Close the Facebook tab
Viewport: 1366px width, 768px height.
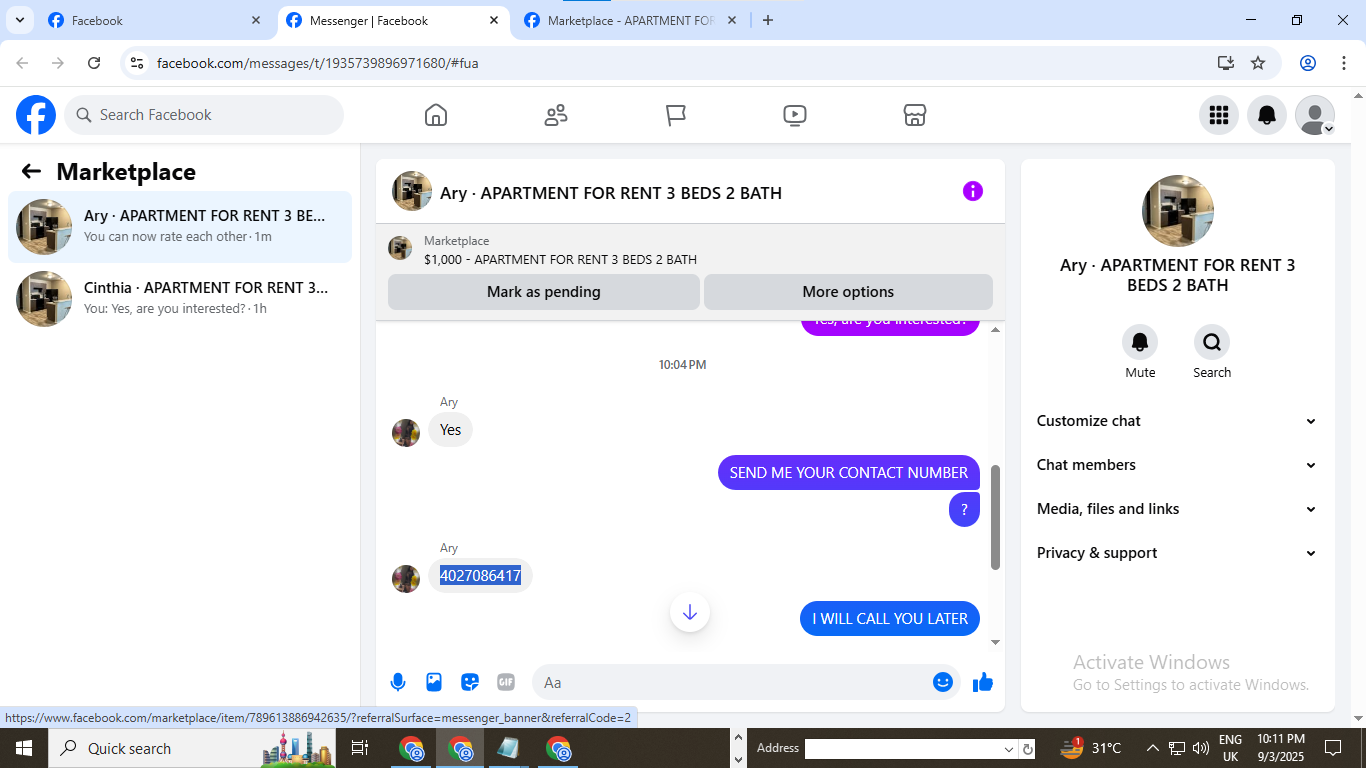pos(256,20)
